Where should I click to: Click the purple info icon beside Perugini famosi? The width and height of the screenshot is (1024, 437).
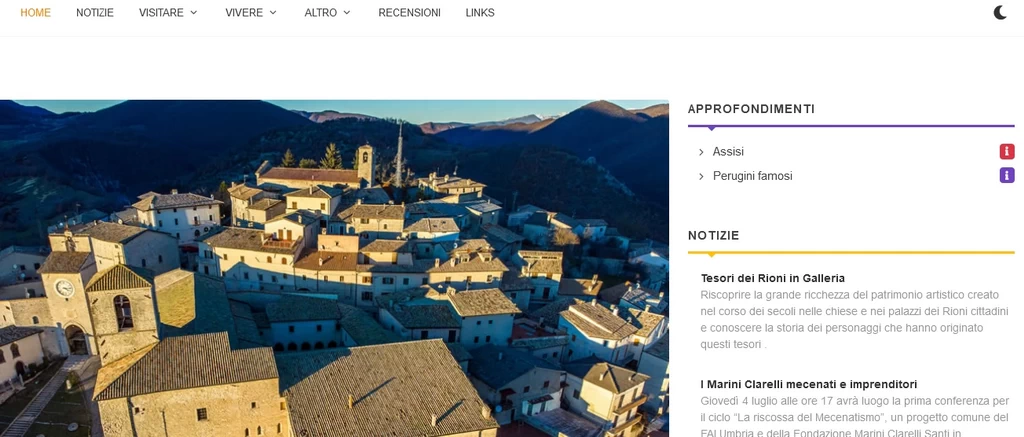(x=1007, y=175)
